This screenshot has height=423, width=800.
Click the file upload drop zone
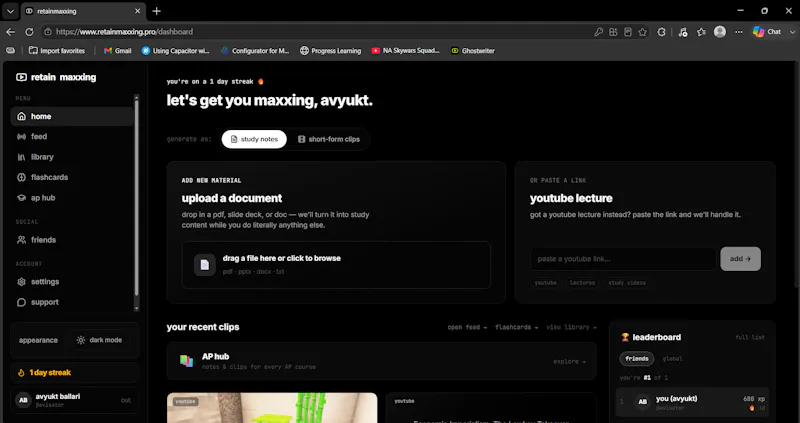[x=336, y=265]
